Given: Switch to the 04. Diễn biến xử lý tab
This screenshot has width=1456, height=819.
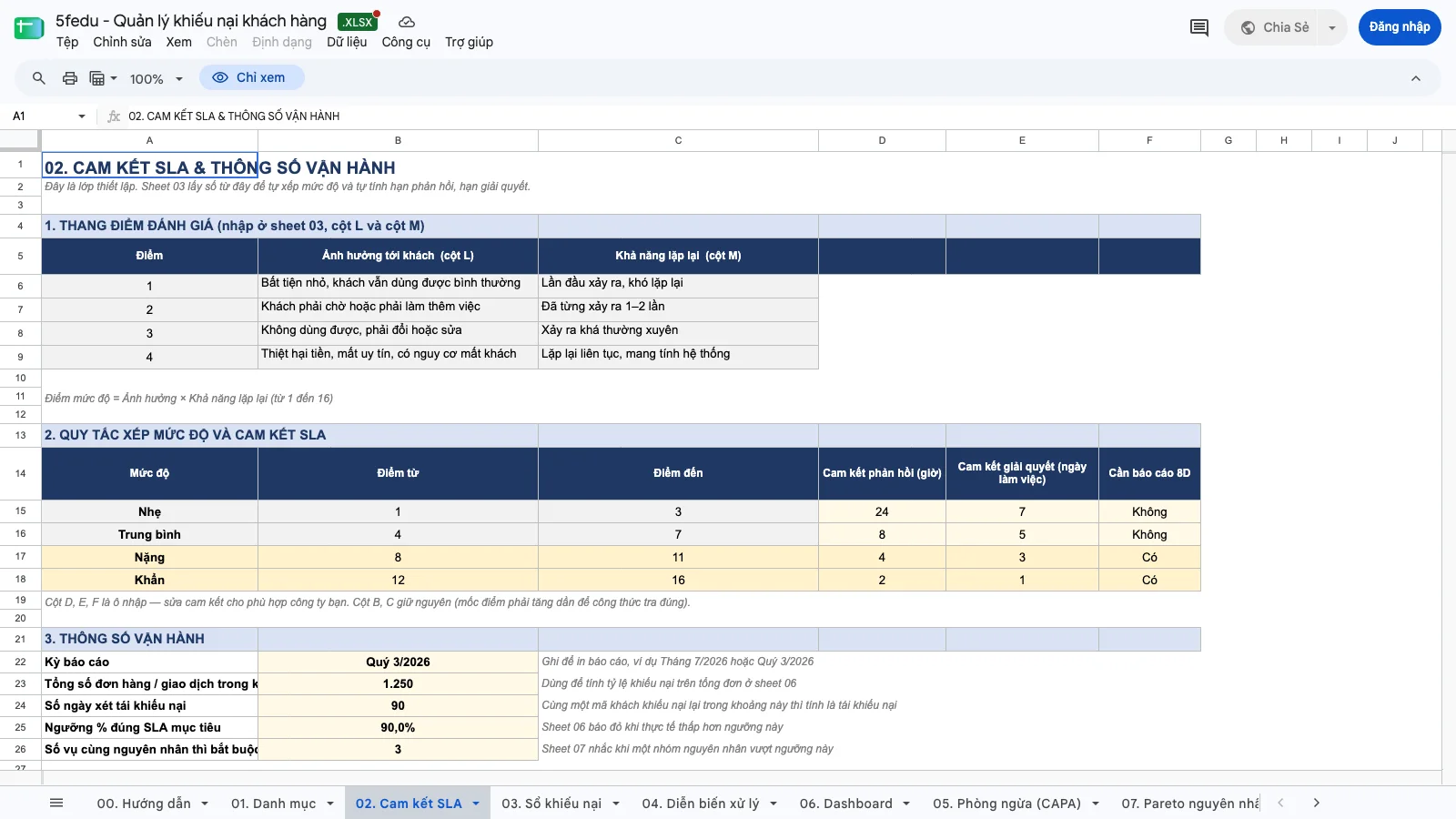Looking at the screenshot, I should pyautogui.click(x=700, y=804).
